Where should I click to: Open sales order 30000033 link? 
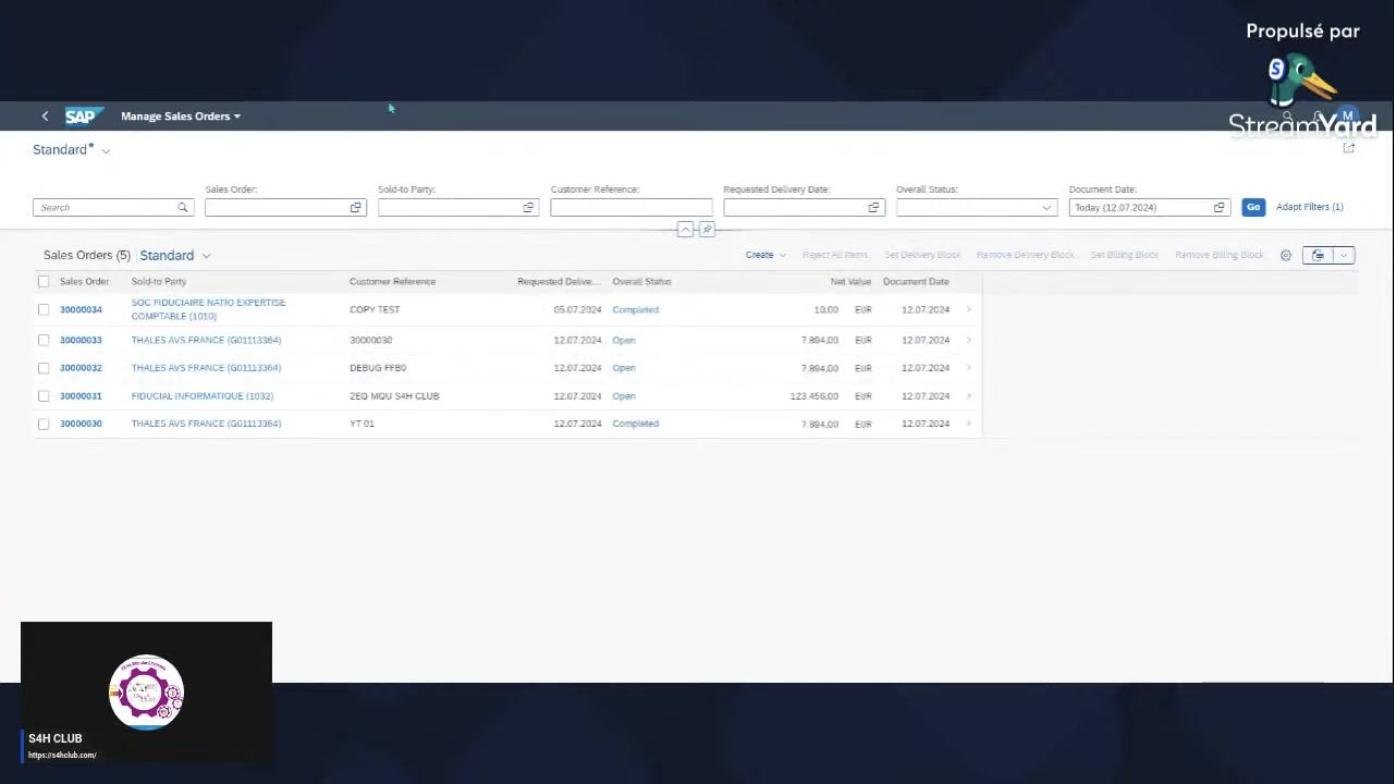pyautogui.click(x=81, y=340)
